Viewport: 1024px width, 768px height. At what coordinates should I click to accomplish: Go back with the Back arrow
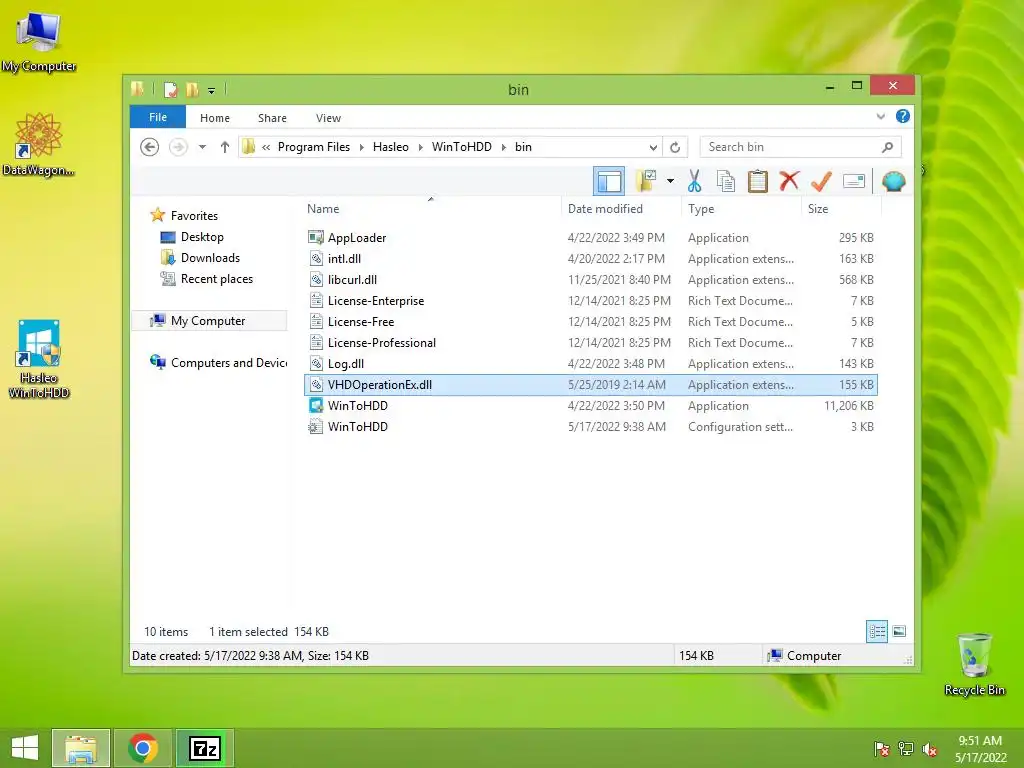[x=150, y=147]
